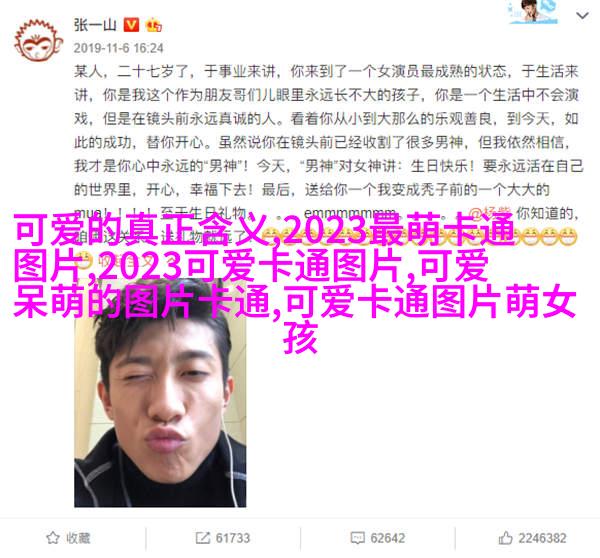Viewport: 600px width, 558px height.
Task: Open the top-right card background thumbnail
Action: point(533,11)
